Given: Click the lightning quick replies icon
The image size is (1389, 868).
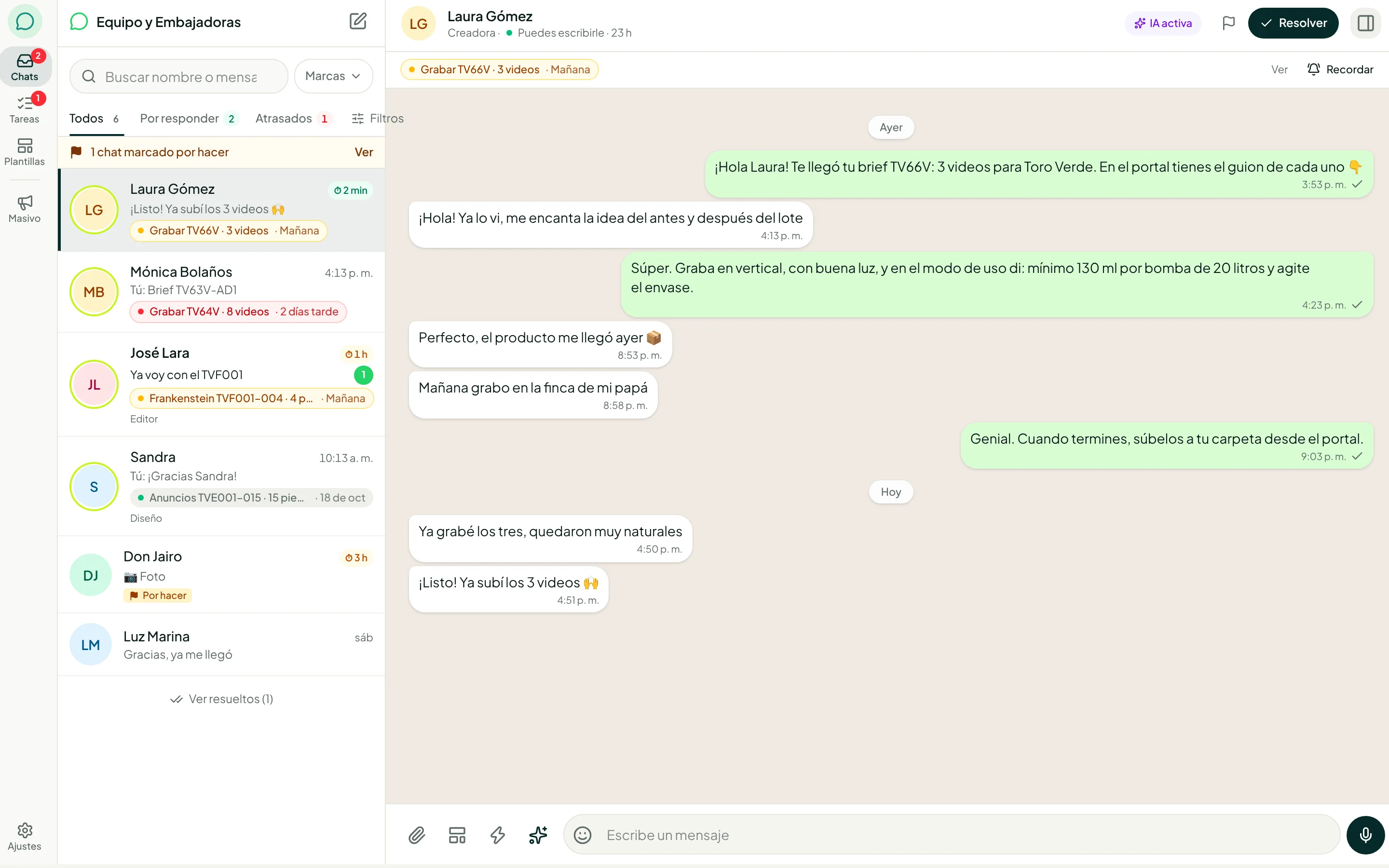Looking at the screenshot, I should pos(498,835).
